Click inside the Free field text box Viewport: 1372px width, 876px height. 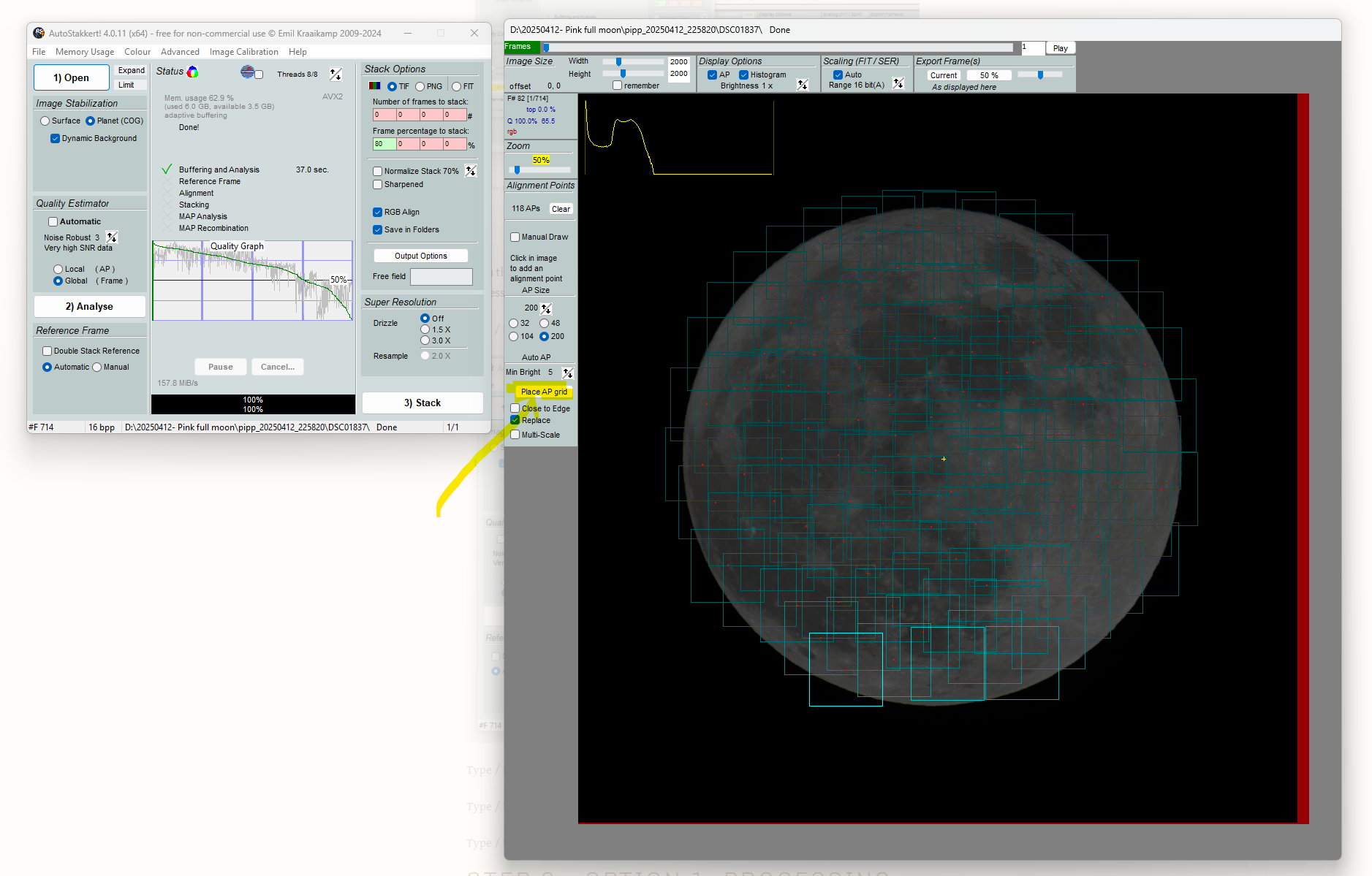click(441, 276)
